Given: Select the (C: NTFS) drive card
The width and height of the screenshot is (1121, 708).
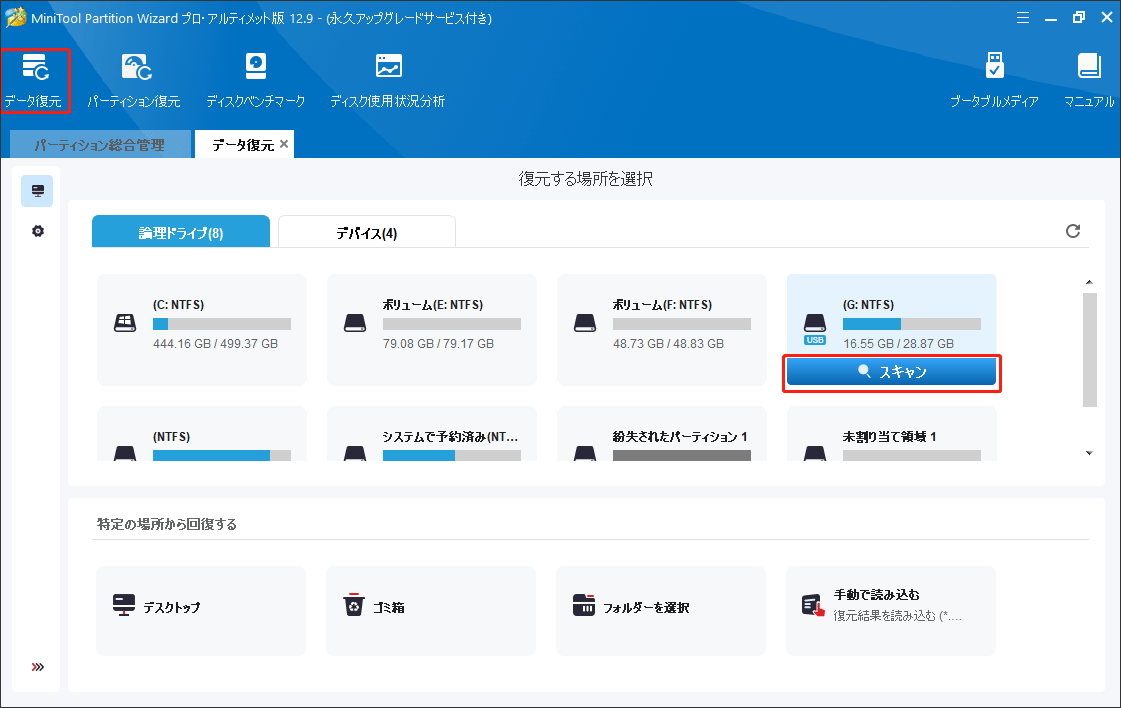Looking at the screenshot, I should click(x=202, y=330).
